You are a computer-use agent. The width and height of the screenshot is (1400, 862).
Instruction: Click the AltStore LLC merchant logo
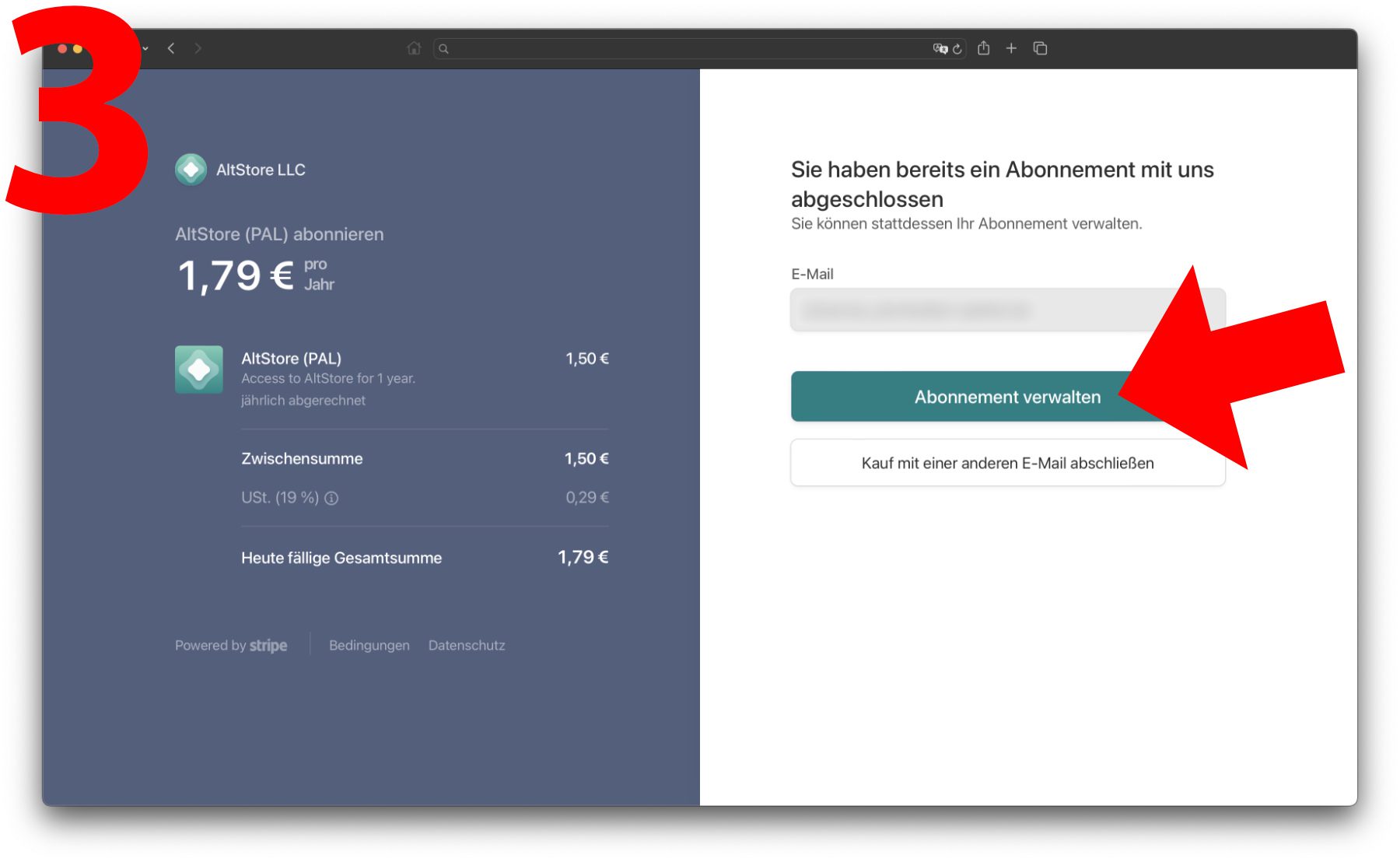tap(191, 170)
